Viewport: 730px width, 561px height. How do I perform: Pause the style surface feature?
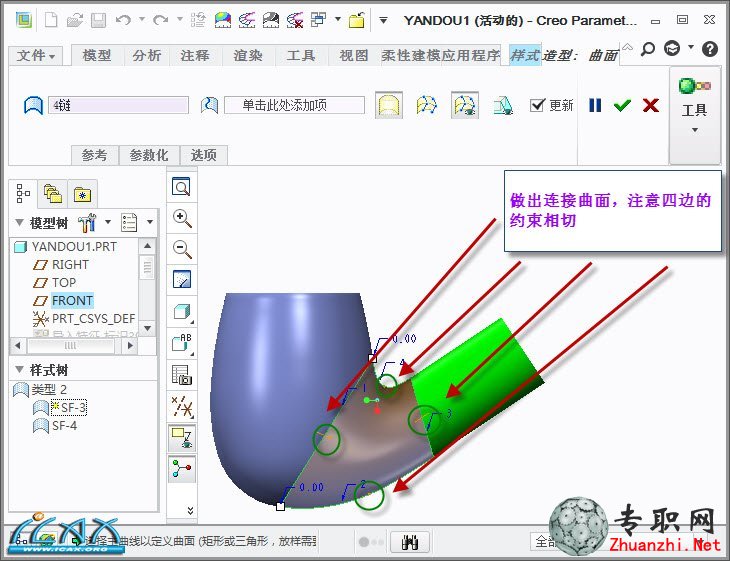595,105
